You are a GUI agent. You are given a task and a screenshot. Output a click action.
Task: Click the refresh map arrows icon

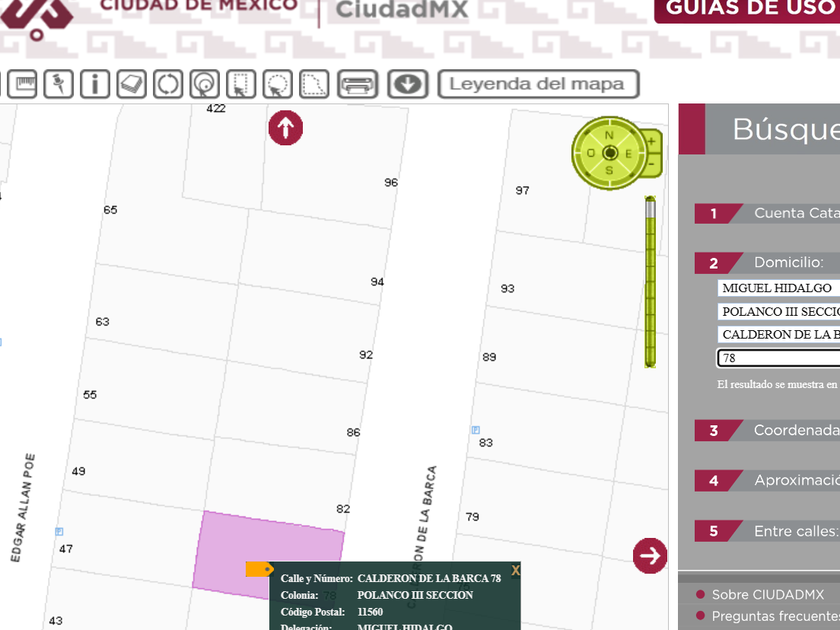(x=168, y=84)
